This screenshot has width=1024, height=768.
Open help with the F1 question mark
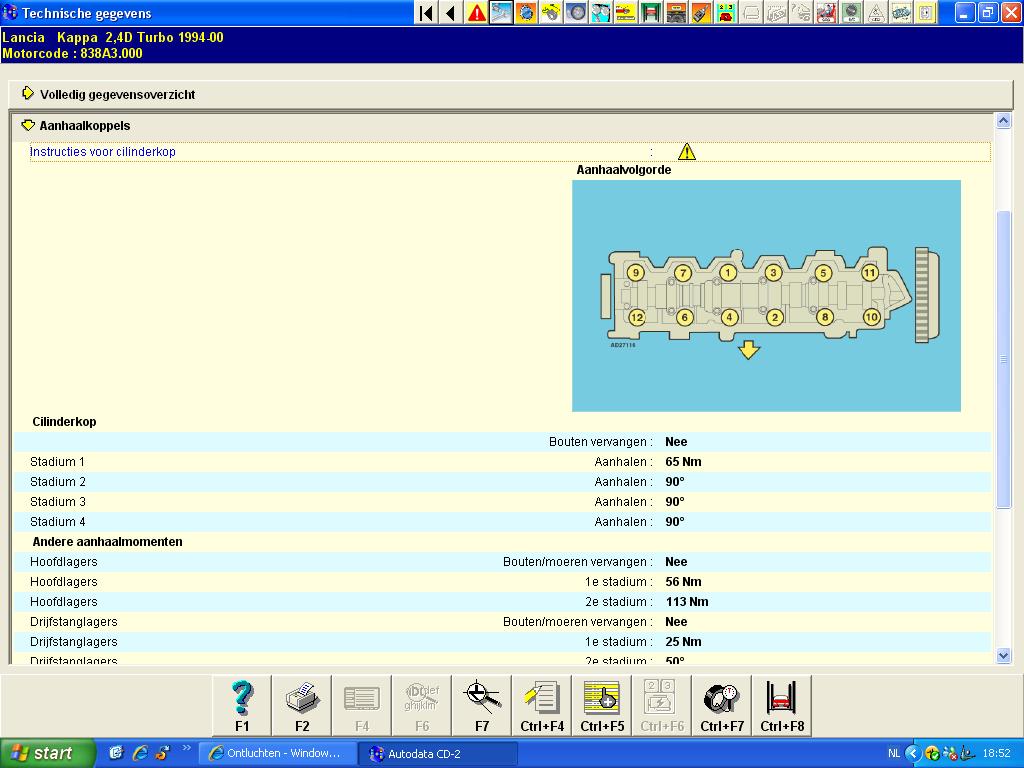[x=242, y=705]
